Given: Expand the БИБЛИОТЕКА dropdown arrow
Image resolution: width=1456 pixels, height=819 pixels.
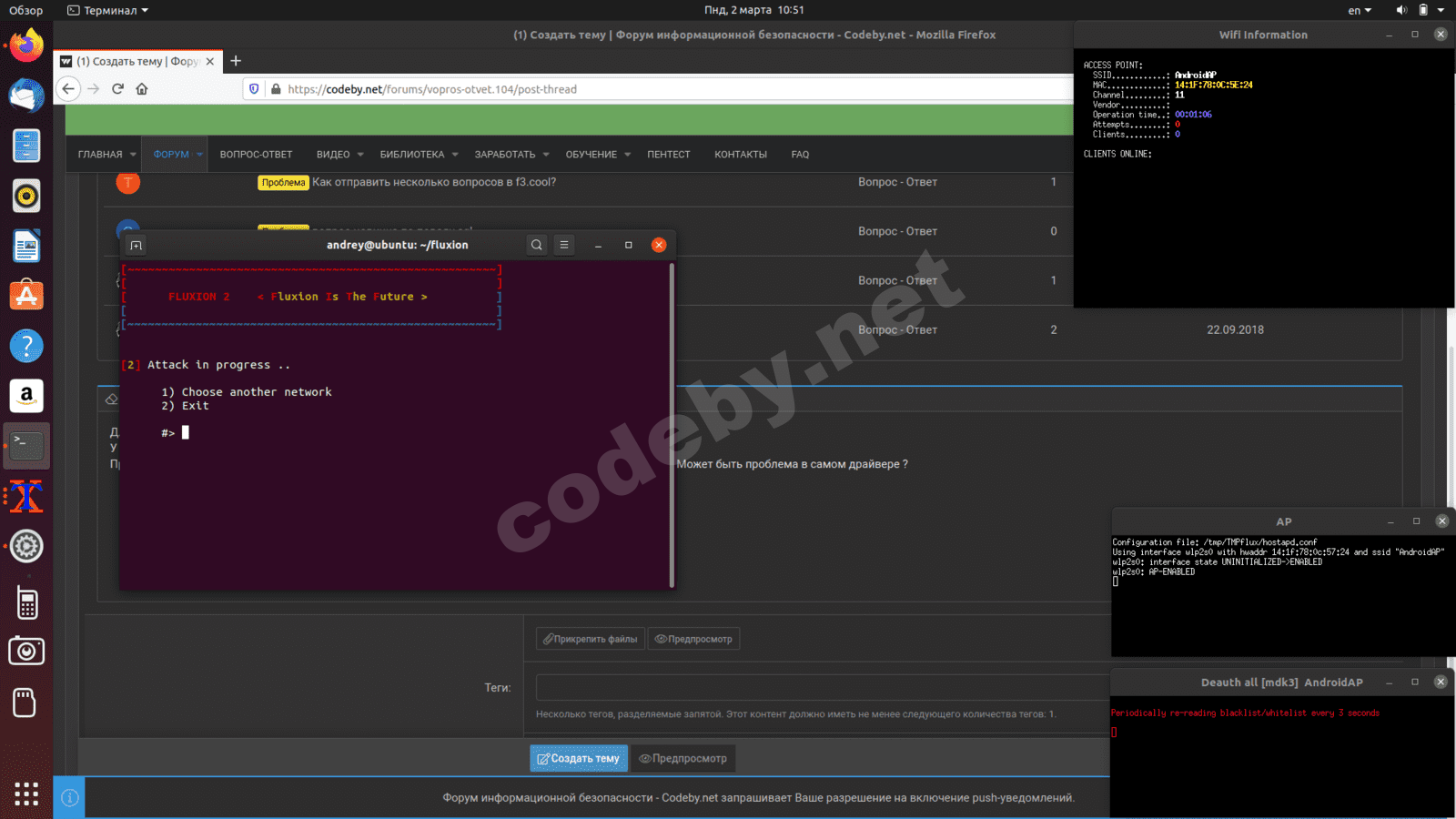Looking at the screenshot, I should pyautogui.click(x=455, y=155).
